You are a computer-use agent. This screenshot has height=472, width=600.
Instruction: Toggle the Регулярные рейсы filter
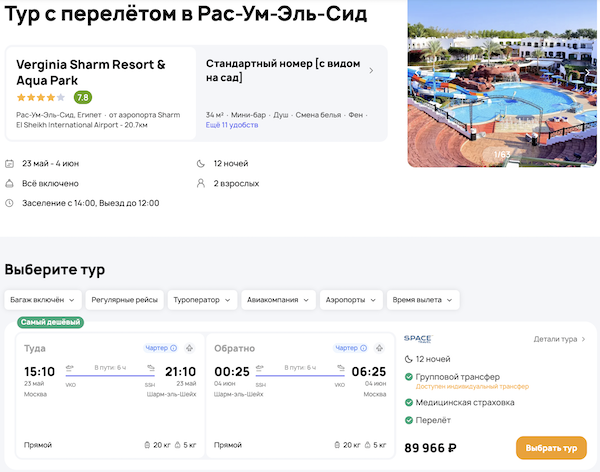[122, 299]
